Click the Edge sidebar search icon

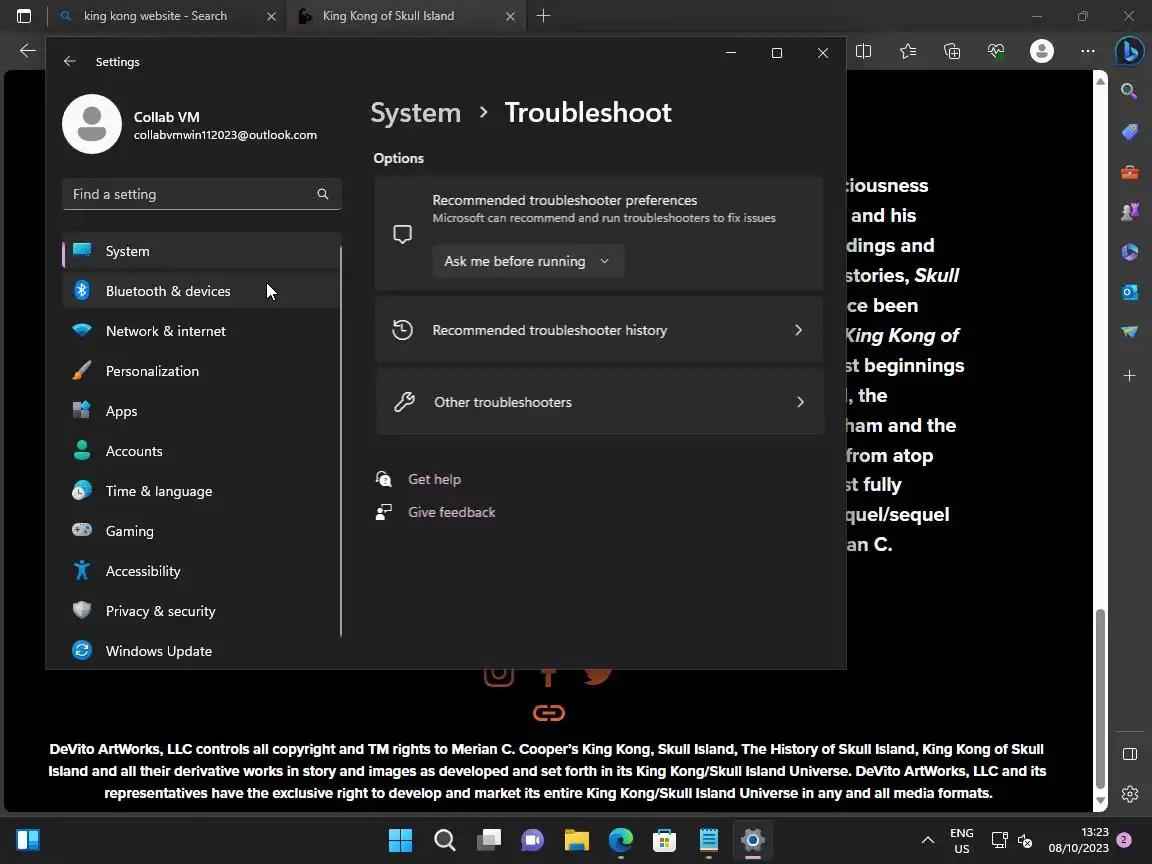point(1129,91)
